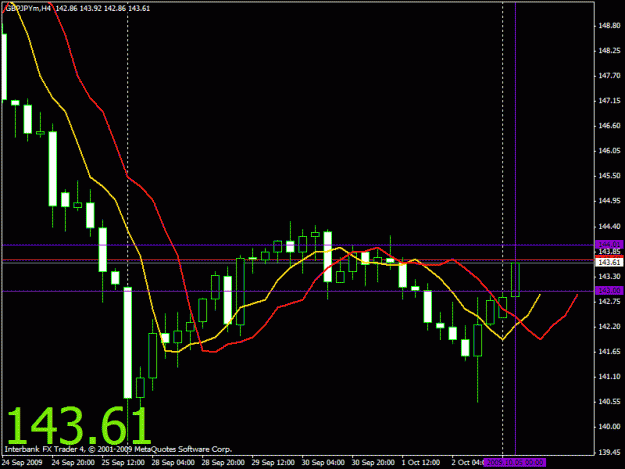
Task: Click the 30 Sep 20:00 time label
Action: [373, 463]
